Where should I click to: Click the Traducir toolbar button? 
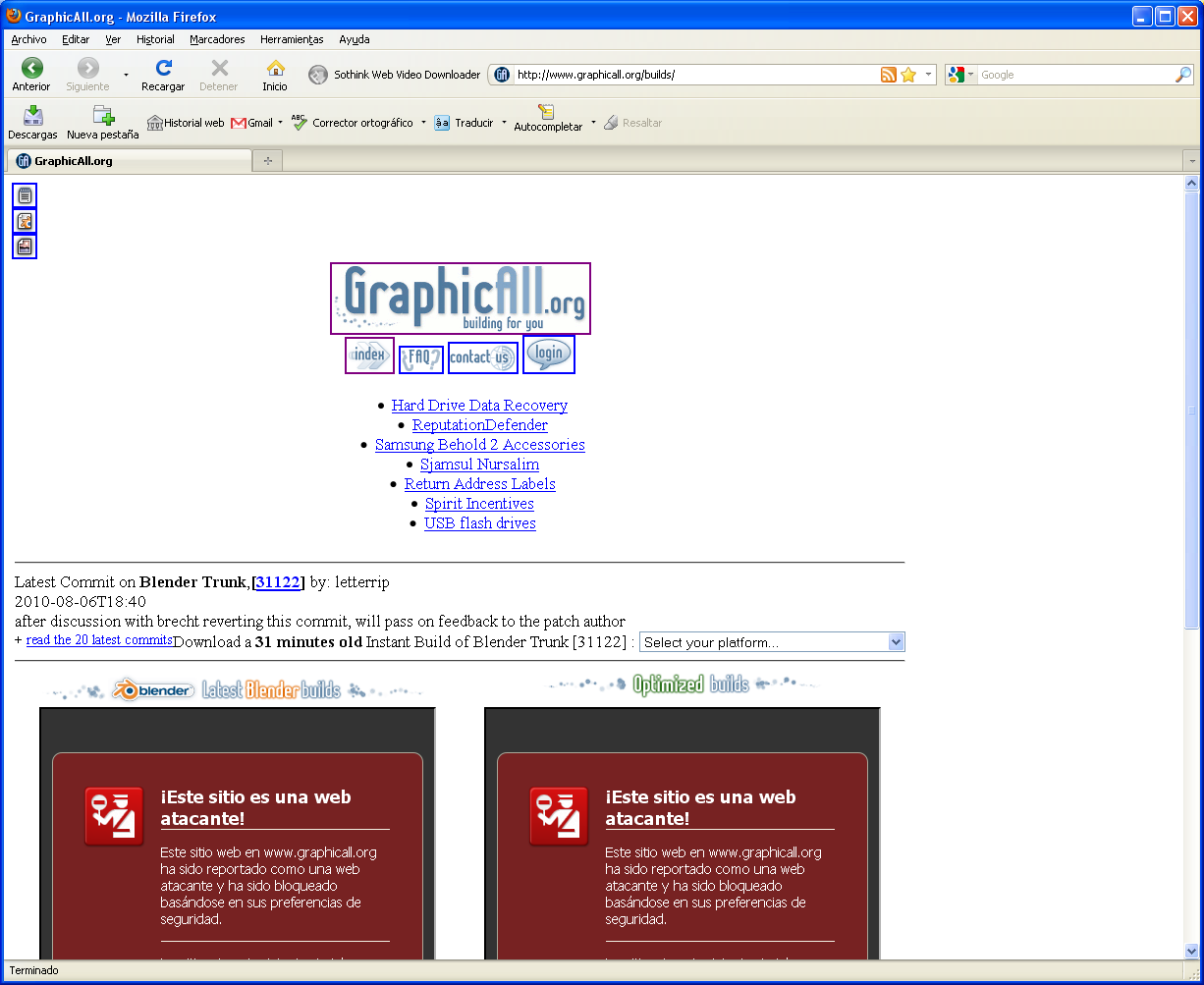(x=465, y=123)
